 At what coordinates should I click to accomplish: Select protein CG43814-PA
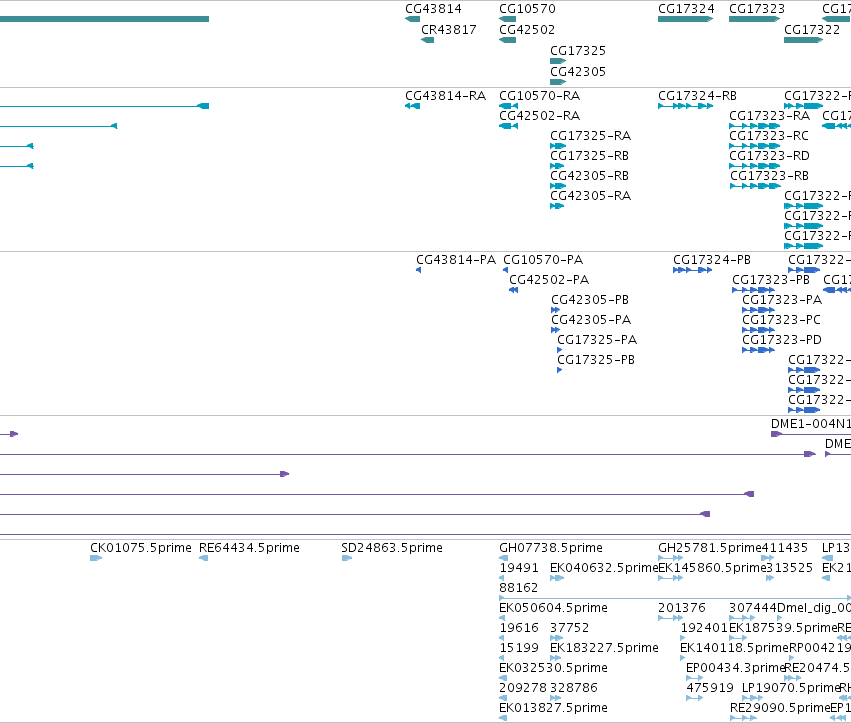[x=456, y=261]
